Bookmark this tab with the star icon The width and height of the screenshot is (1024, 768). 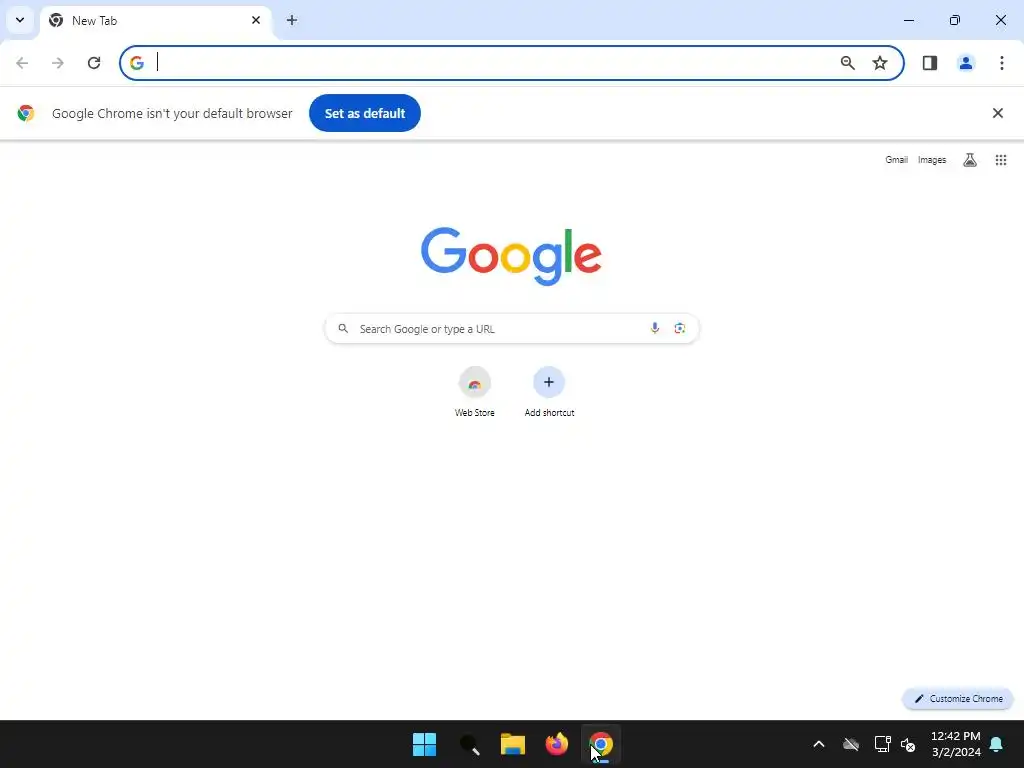(x=880, y=63)
